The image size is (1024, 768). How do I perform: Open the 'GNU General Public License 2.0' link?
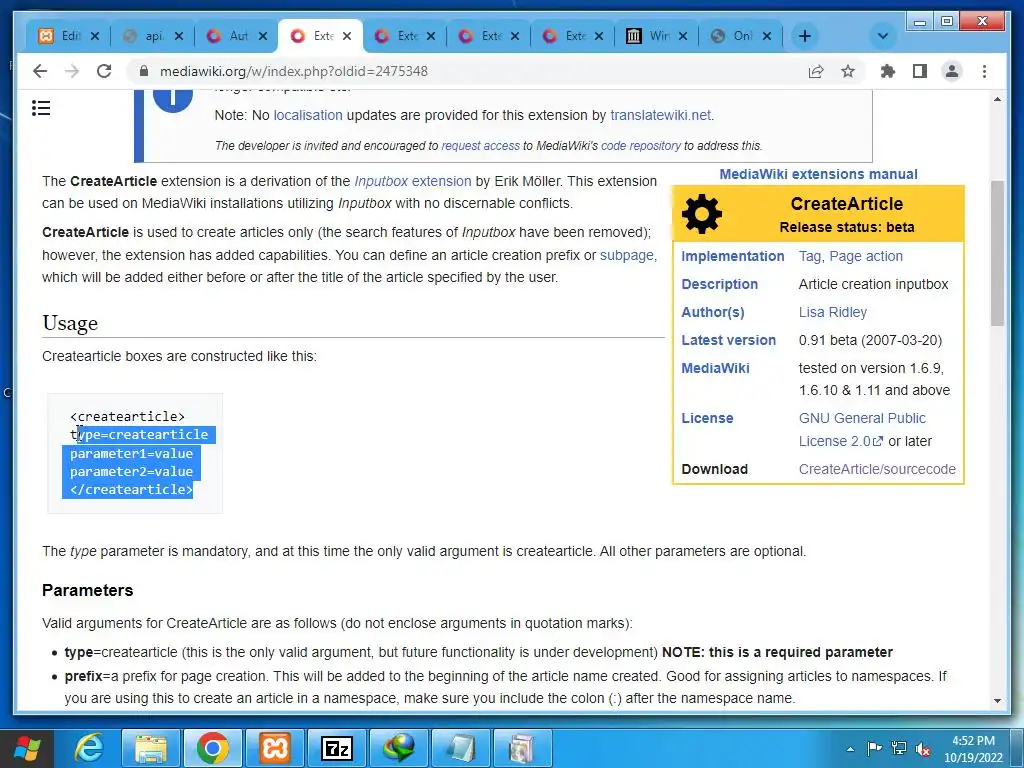[x=862, y=429]
